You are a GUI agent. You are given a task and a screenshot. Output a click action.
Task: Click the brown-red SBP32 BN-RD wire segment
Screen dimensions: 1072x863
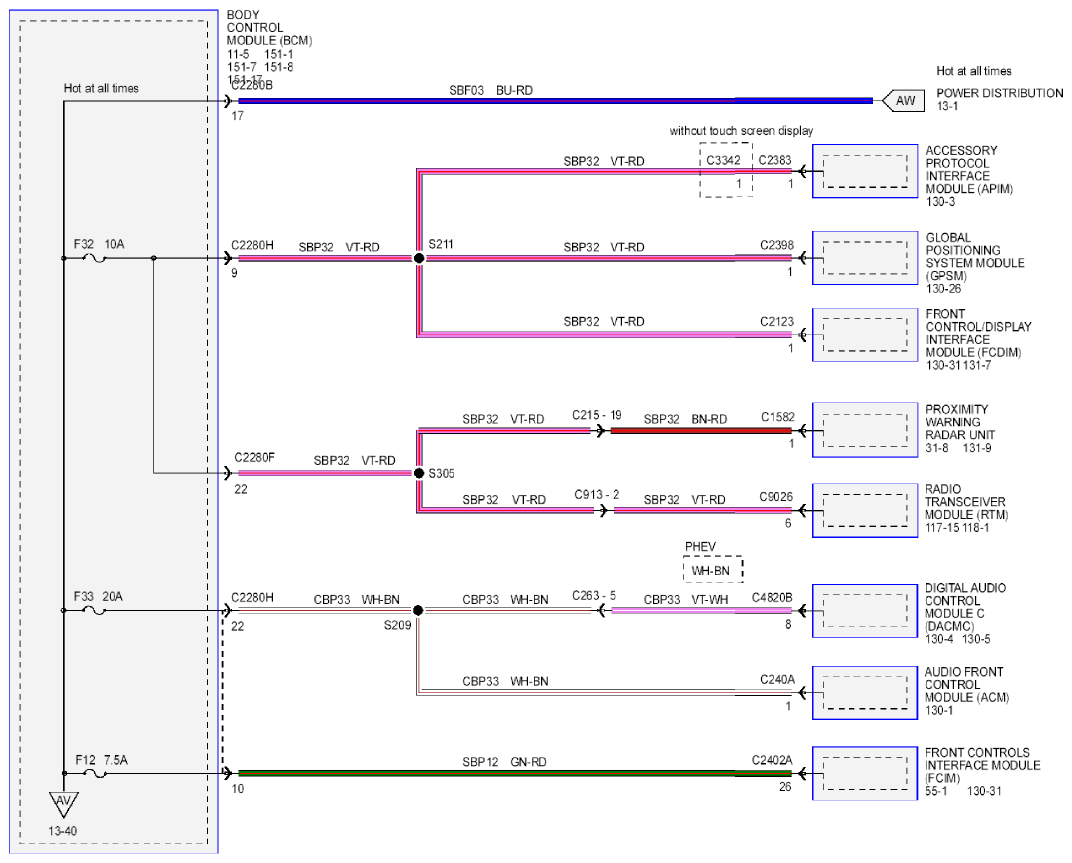click(700, 431)
